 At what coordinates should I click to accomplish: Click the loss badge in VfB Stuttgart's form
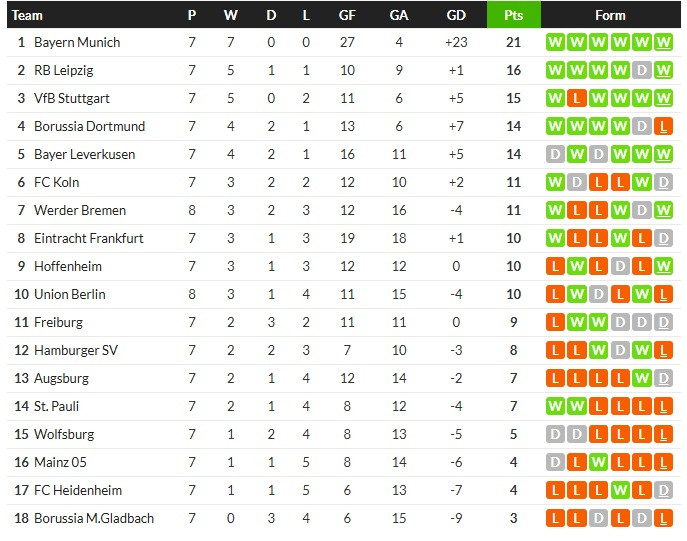click(577, 98)
